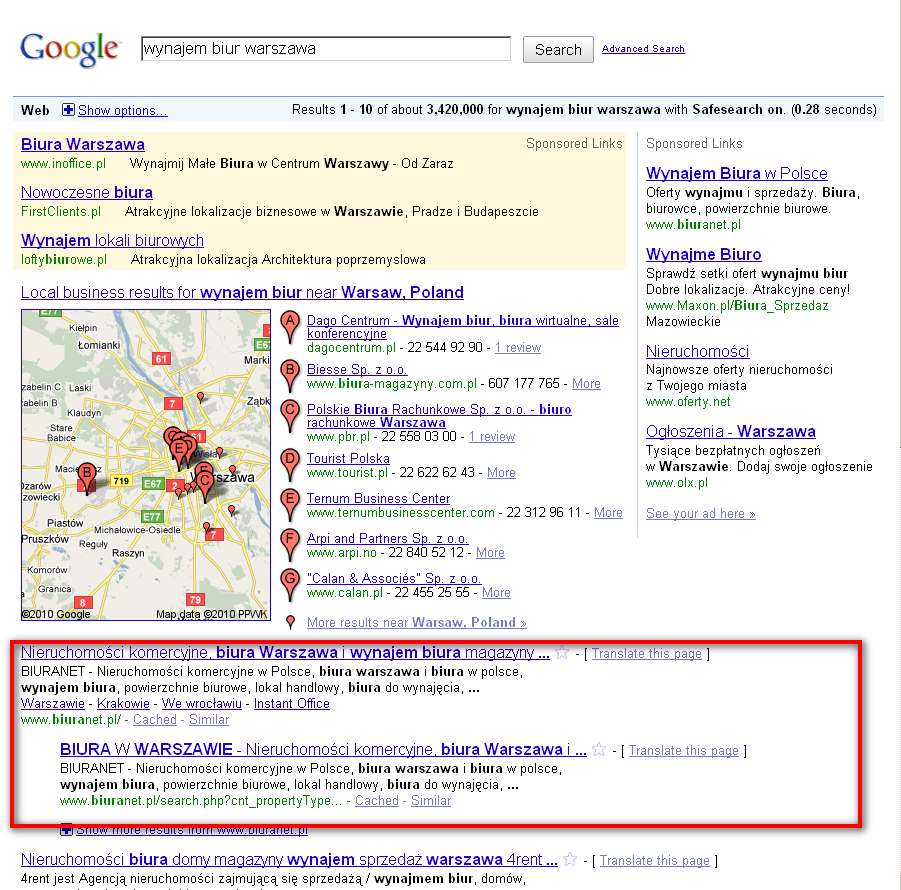Click map marker A next to Dago Centrum
901x890 pixels.
[x=290, y=327]
